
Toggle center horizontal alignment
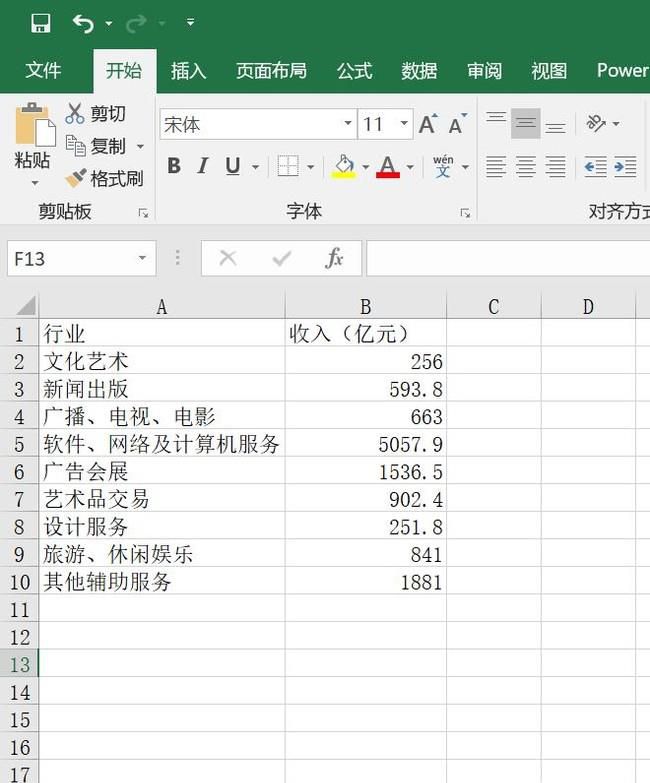click(526, 167)
